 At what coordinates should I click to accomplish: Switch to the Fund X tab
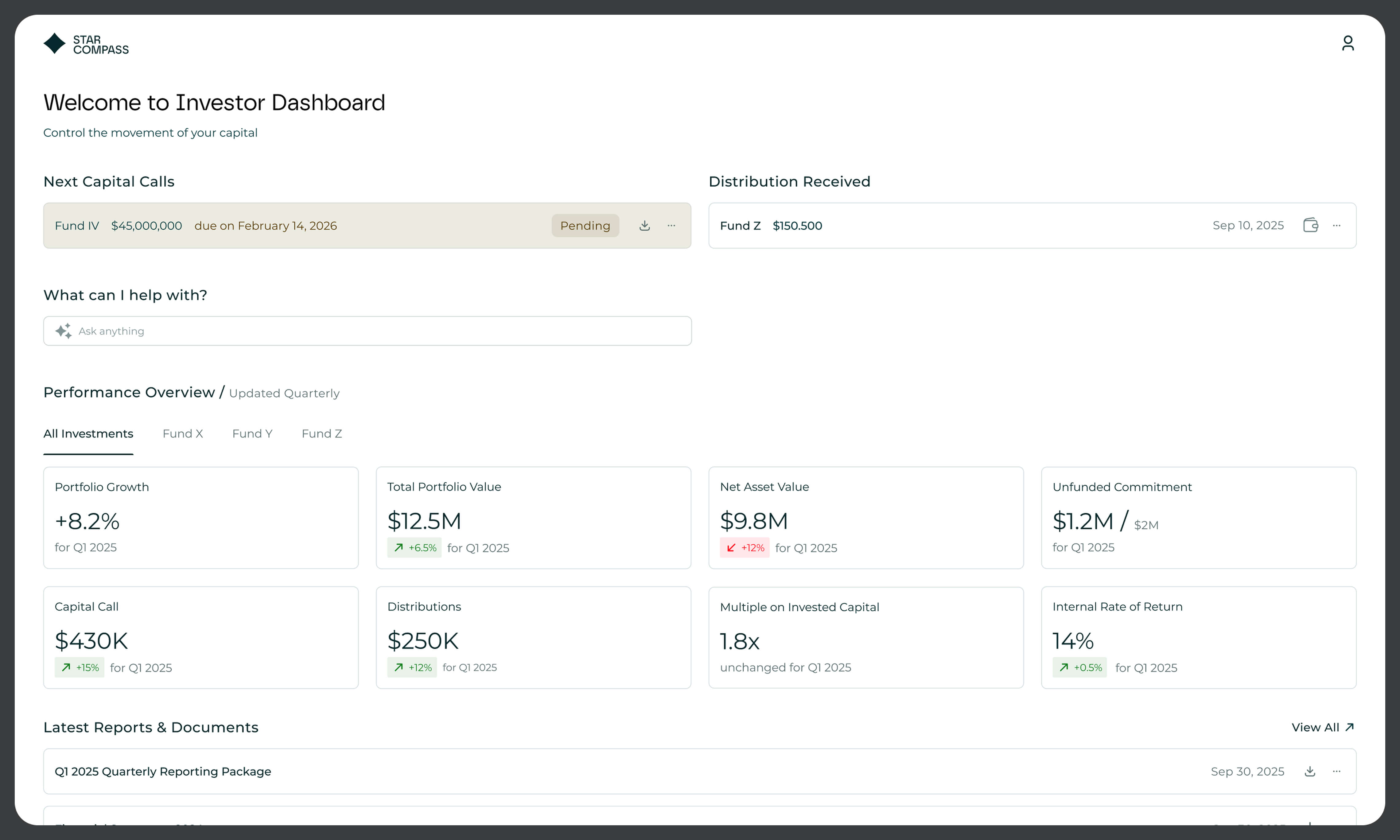tap(182, 434)
